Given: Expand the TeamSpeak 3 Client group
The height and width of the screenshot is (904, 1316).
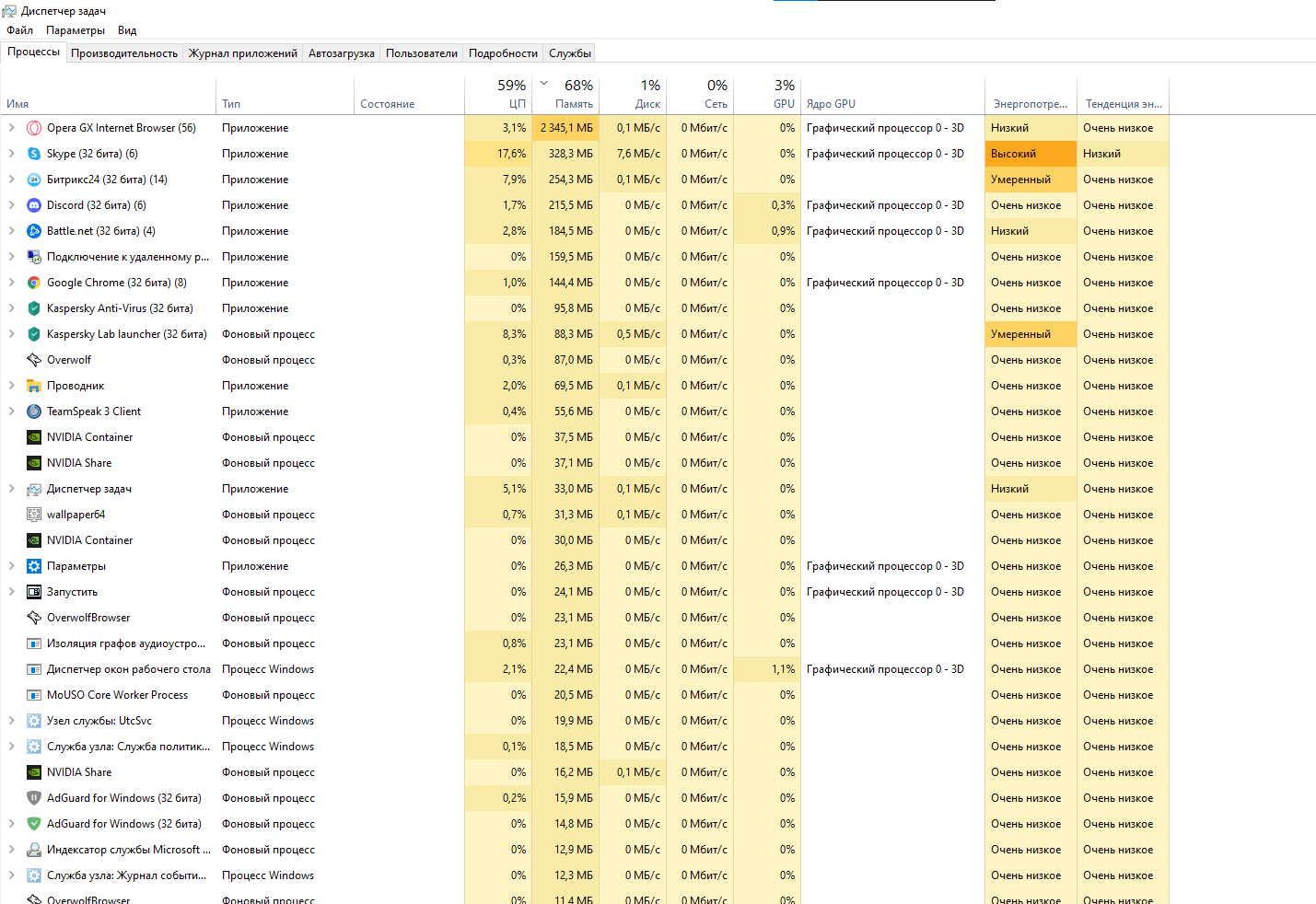Looking at the screenshot, I should point(11,411).
